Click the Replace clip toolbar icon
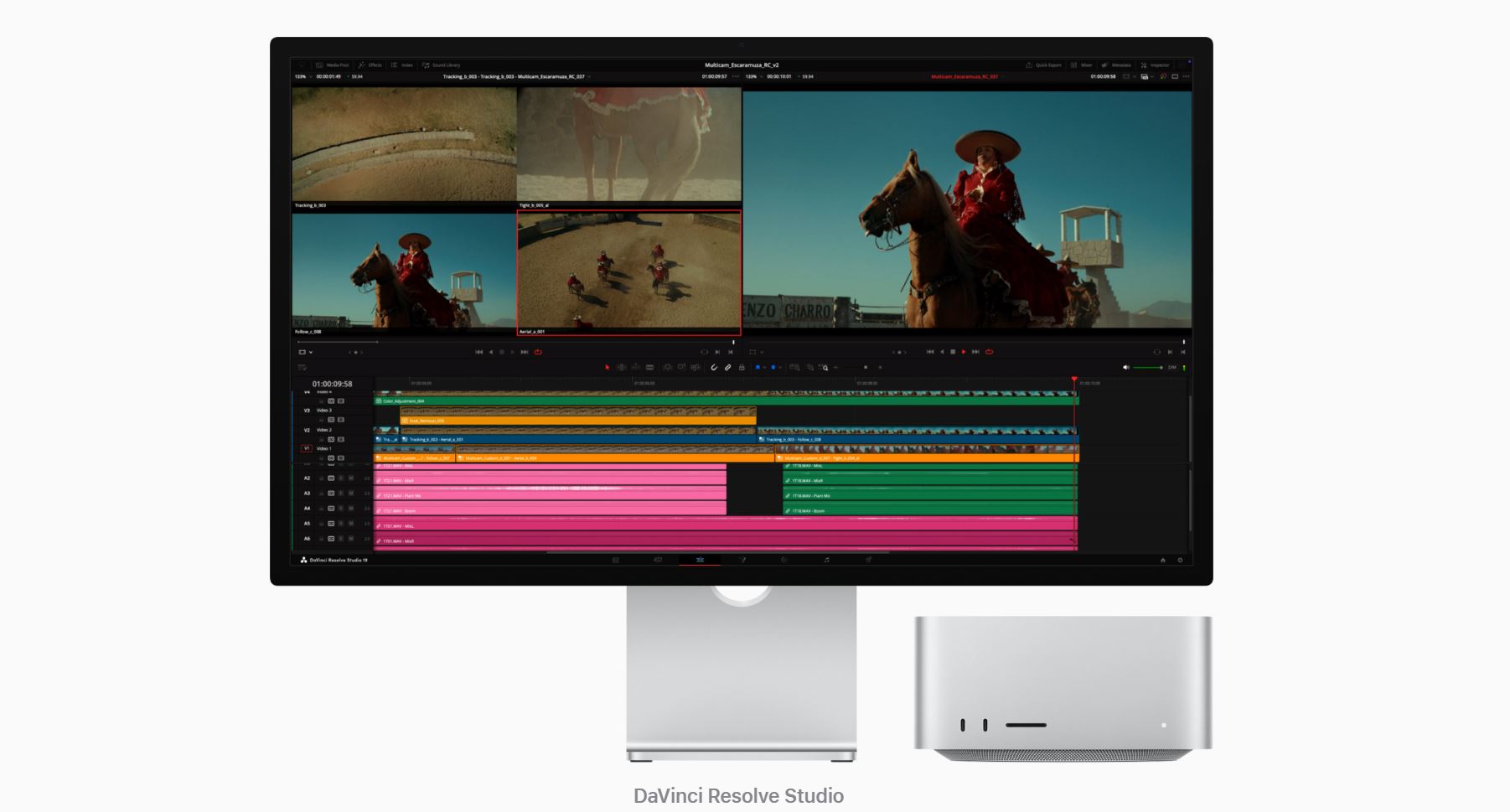 pos(696,367)
